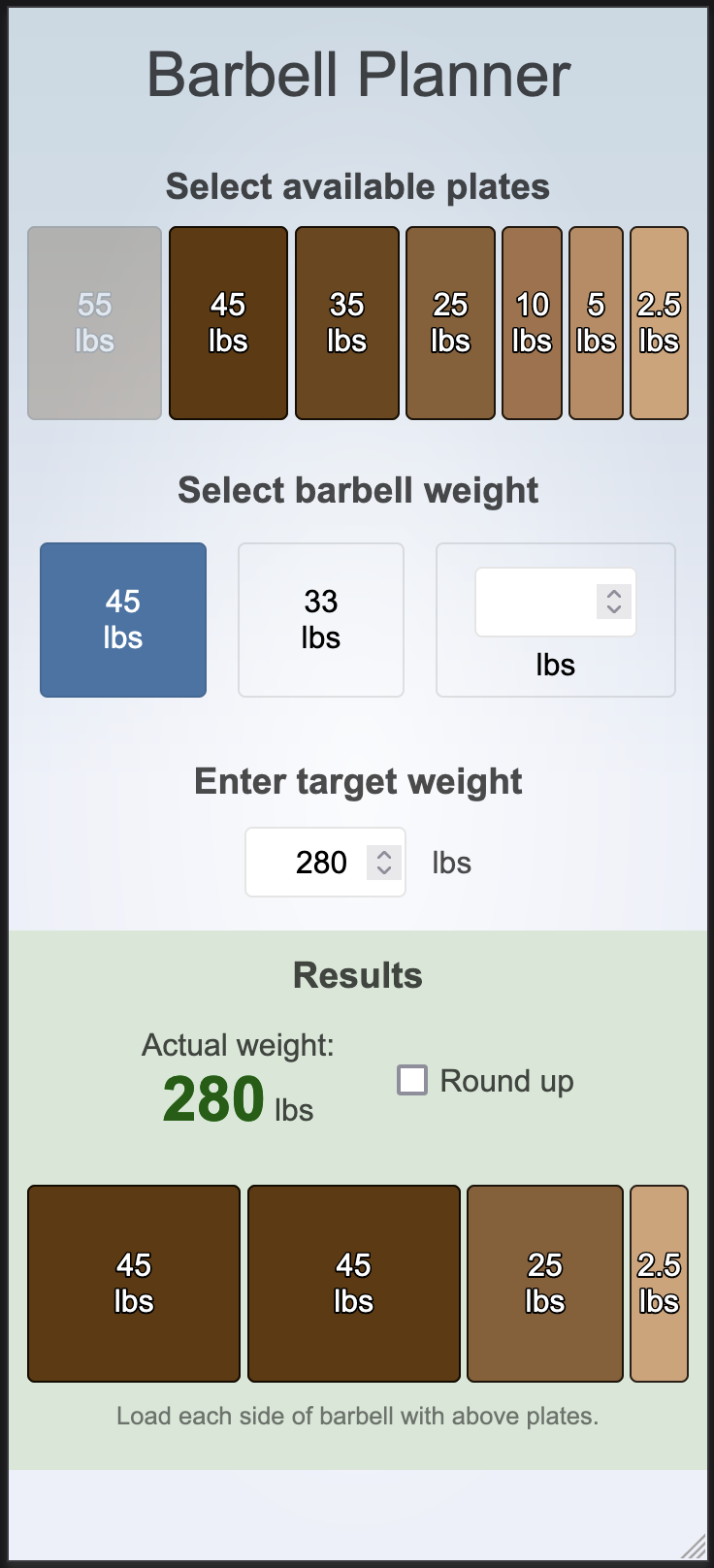Select the 35 lbs plate
The height and width of the screenshot is (1568, 714).
coord(346,323)
